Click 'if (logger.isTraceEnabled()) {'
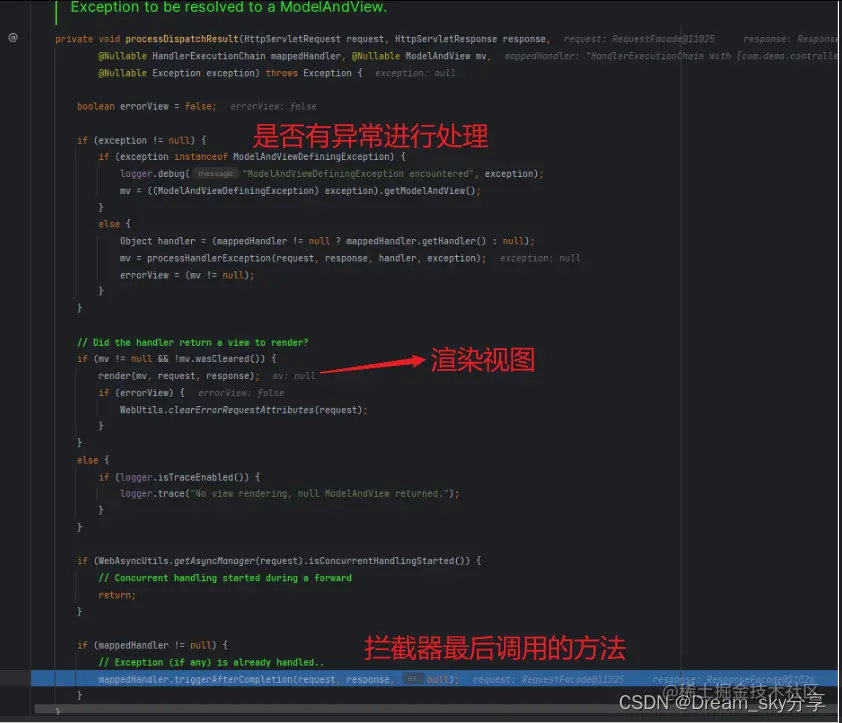 [179, 477]
